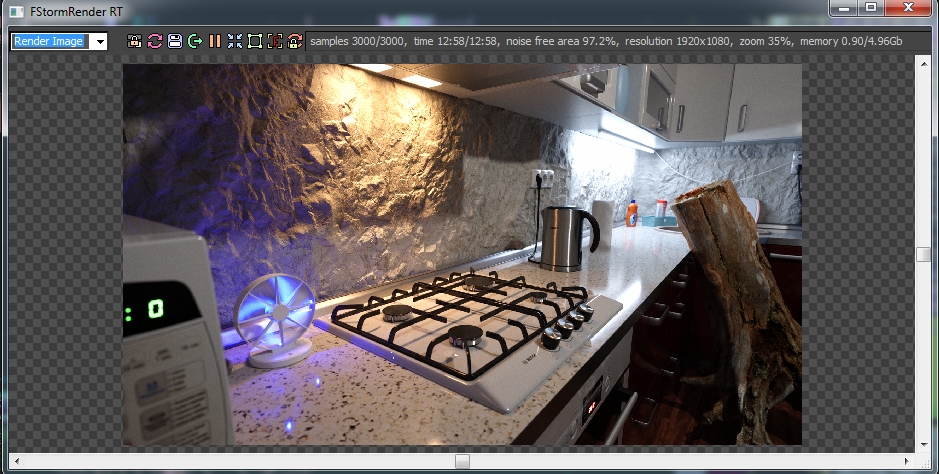Close the FStormRender RT window

[908, 8]
